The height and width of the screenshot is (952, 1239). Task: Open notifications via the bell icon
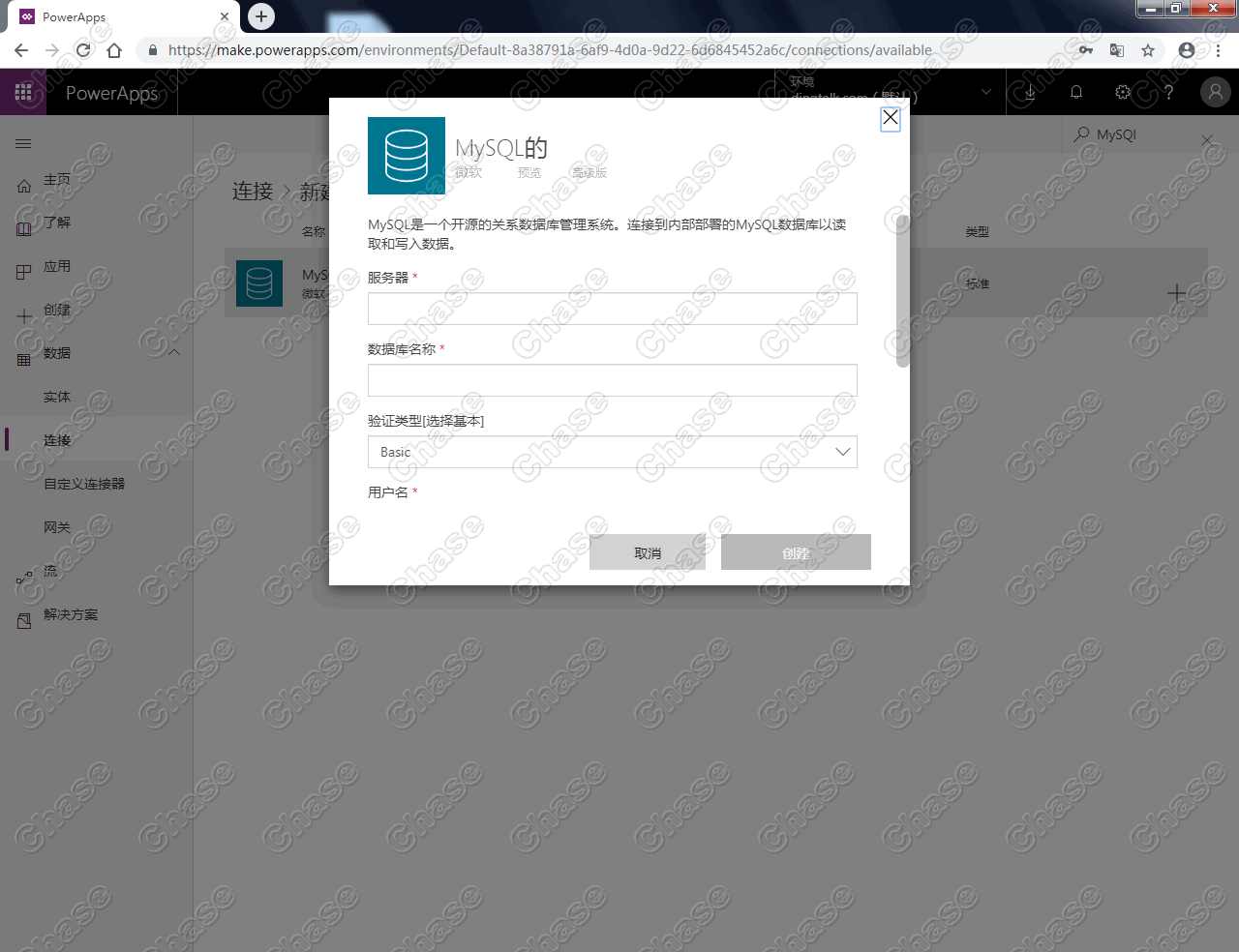pyautogui.click(x=1076, y=92)
